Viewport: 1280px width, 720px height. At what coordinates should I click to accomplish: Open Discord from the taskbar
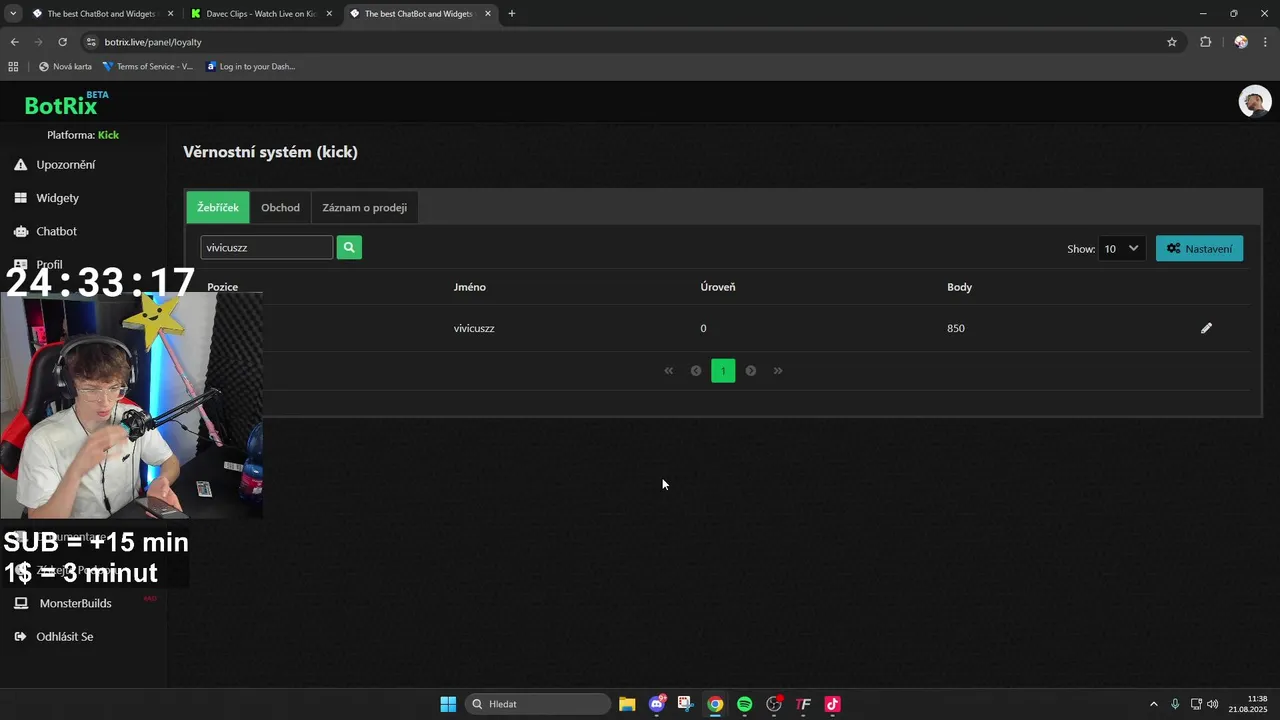tap(657, 704)
